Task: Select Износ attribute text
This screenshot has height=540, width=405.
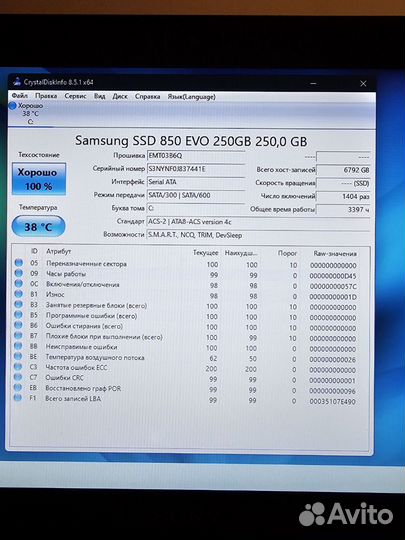Action: pyautogui.click(x=55, y=295)
